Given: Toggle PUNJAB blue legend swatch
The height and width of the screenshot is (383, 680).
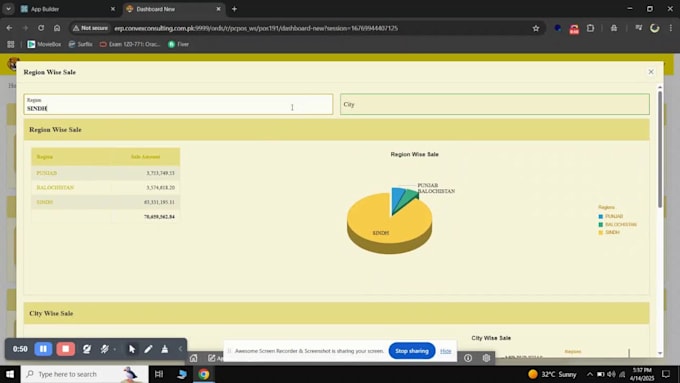Looking at the screenshot, I should (601, 216).
